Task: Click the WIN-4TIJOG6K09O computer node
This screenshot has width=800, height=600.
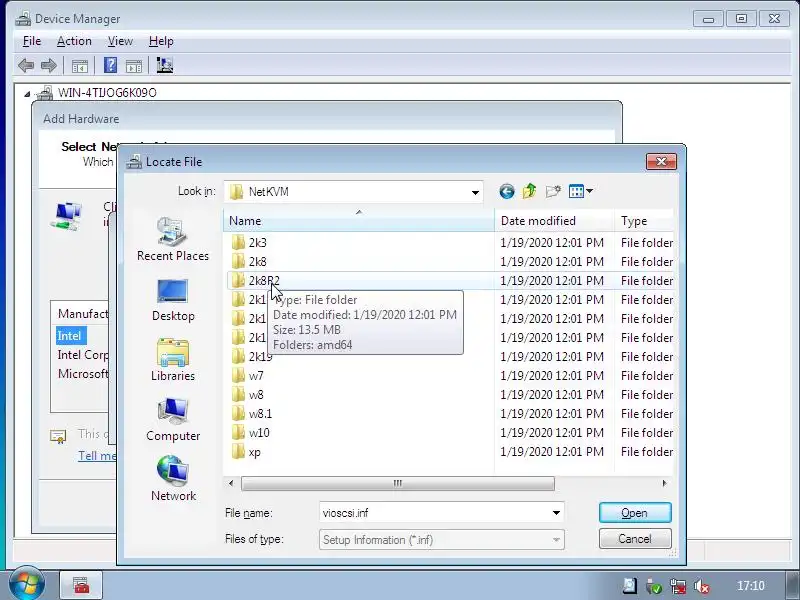Action: click(x=107, y=93)
